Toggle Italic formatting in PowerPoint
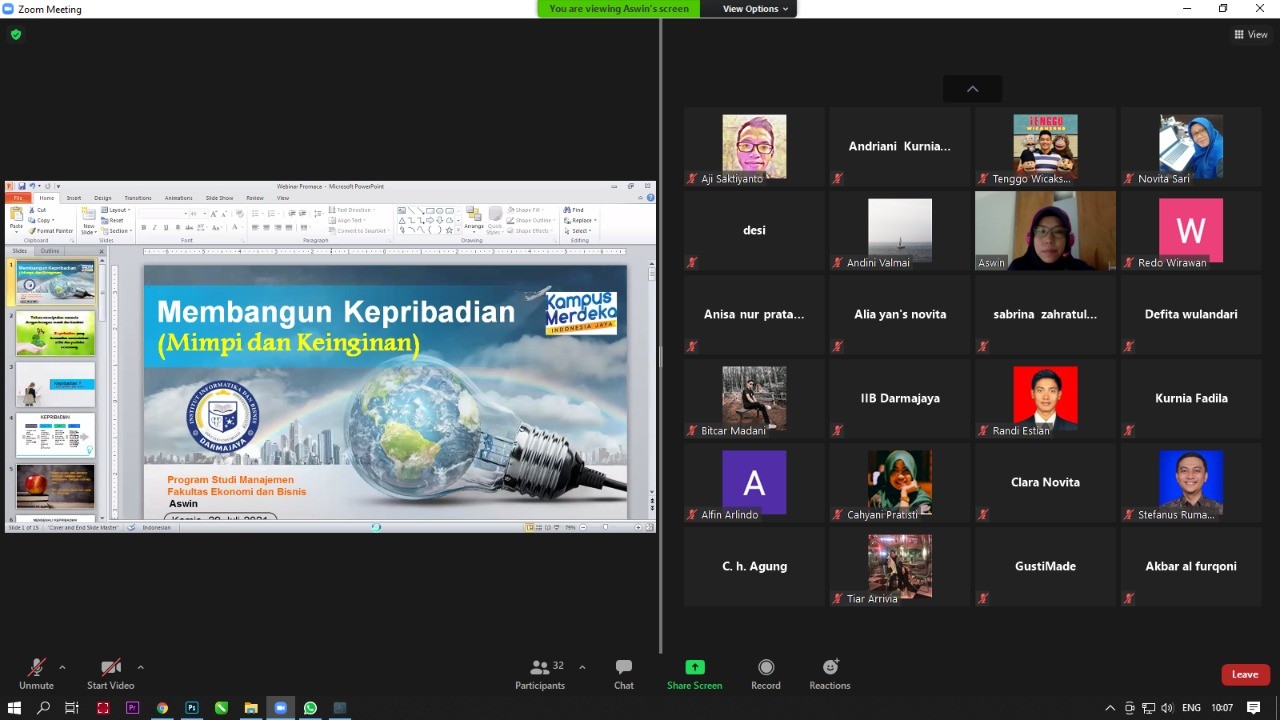 click(155, 228)
